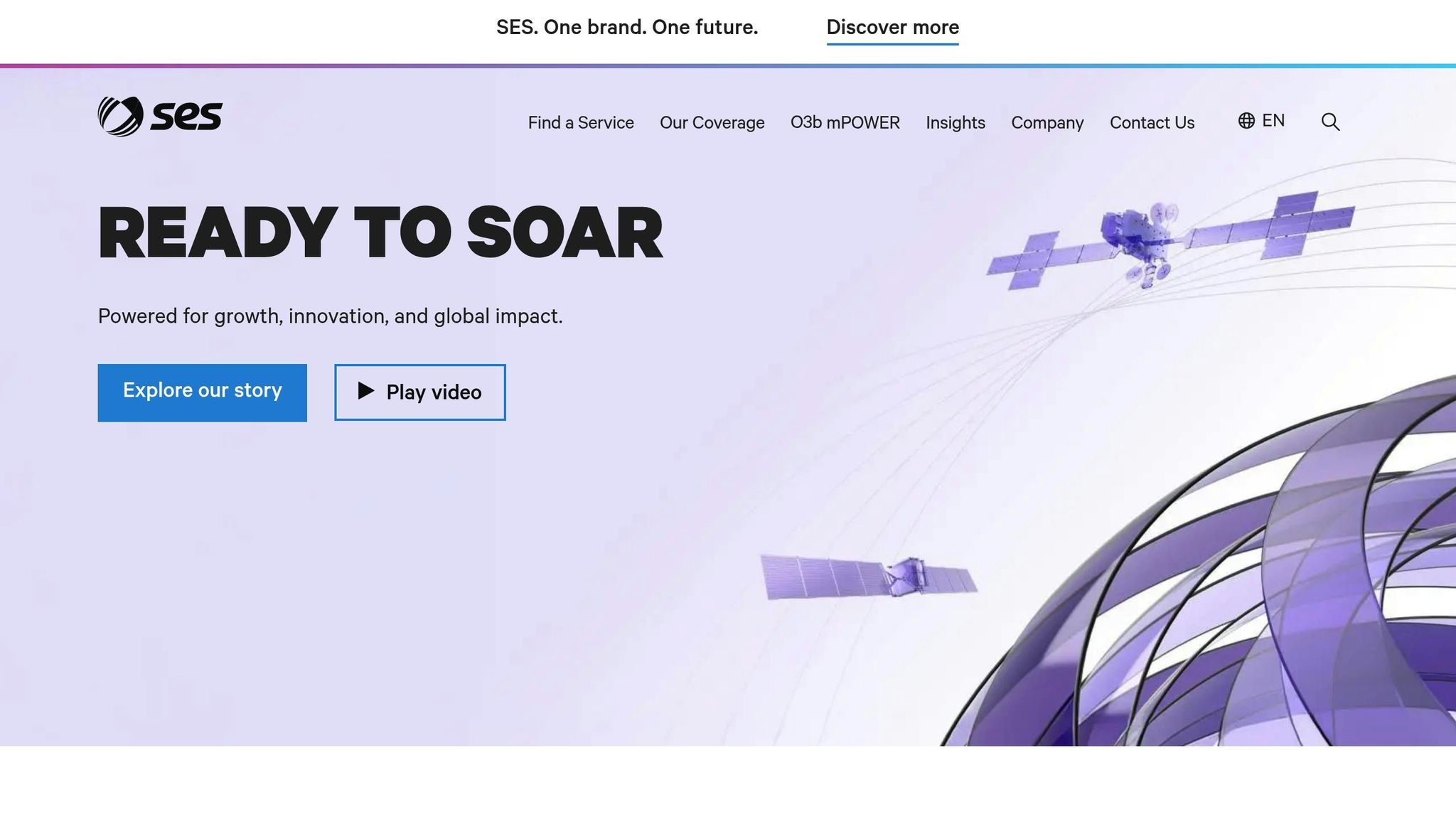Click the gradient divider bar below the banner
Screen dimensions: 1456x819
[x=728, y=63]
